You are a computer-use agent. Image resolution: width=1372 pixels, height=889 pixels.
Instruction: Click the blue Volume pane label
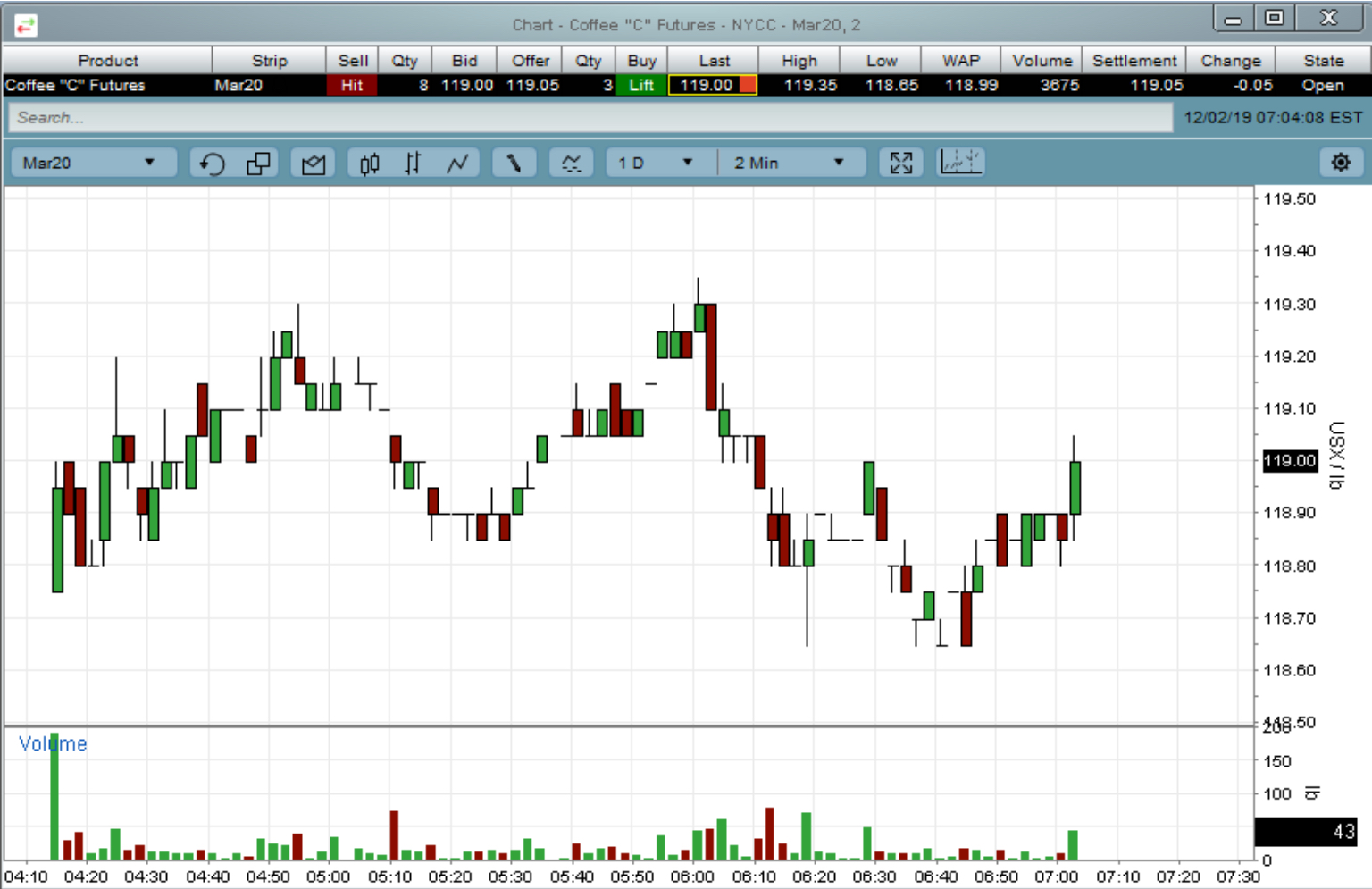click(53, 743)
